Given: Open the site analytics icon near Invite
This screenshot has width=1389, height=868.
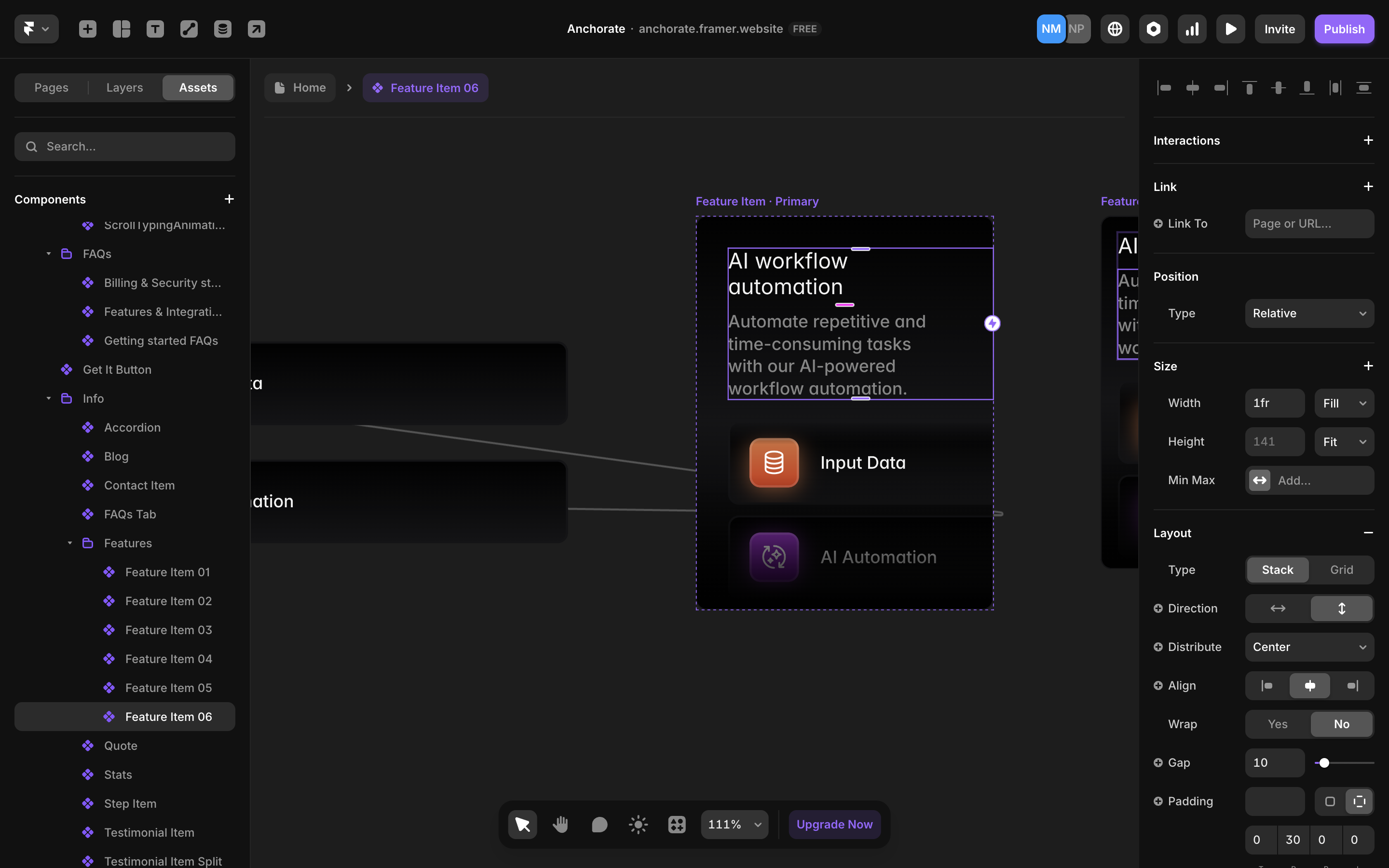Looking at the screenshot, I should tap(1192, 28).
